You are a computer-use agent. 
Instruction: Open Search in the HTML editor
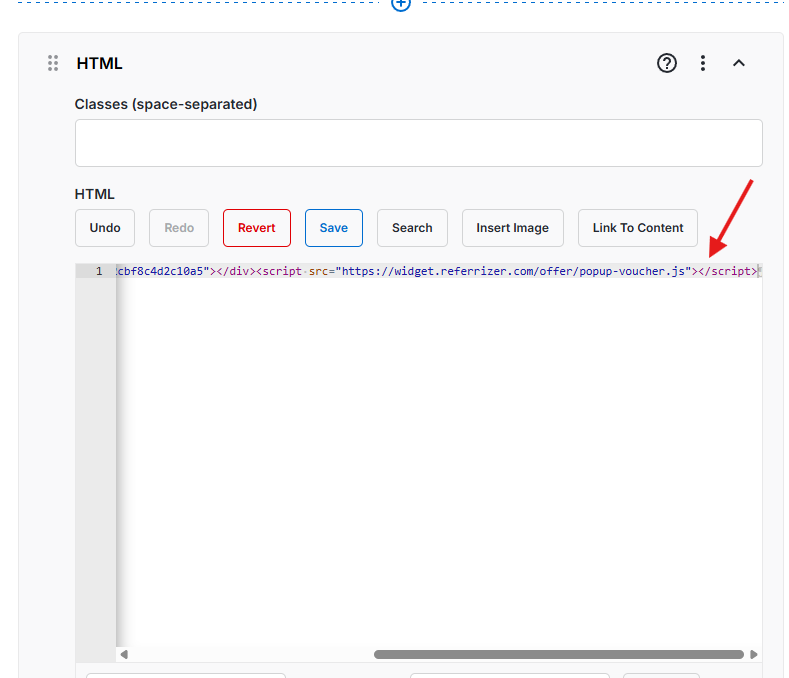pos(412,228)
